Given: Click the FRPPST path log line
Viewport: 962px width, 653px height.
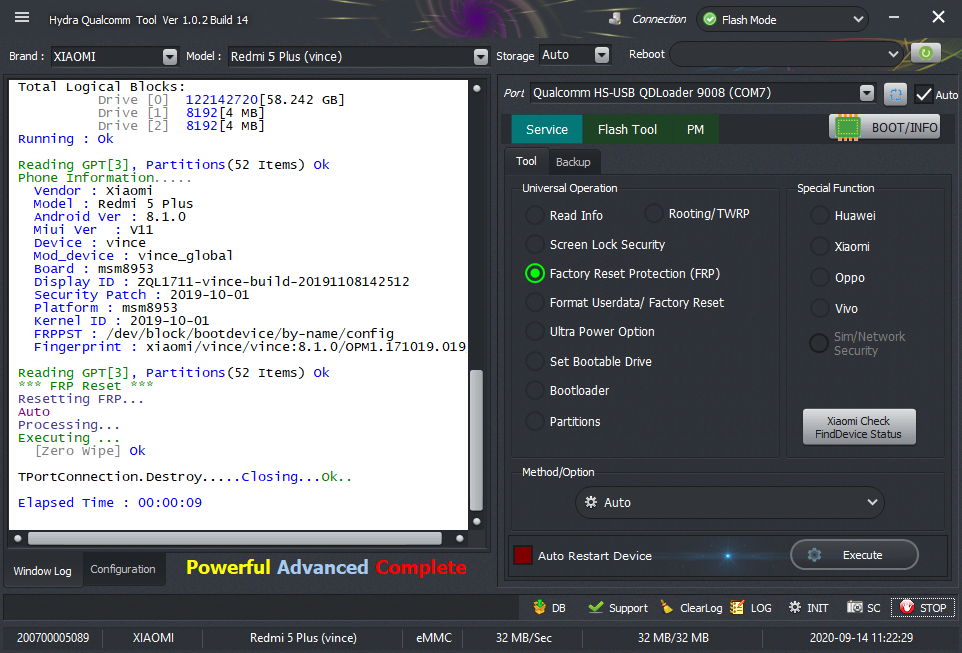Looking at the screenshot, I should point(214,334).
